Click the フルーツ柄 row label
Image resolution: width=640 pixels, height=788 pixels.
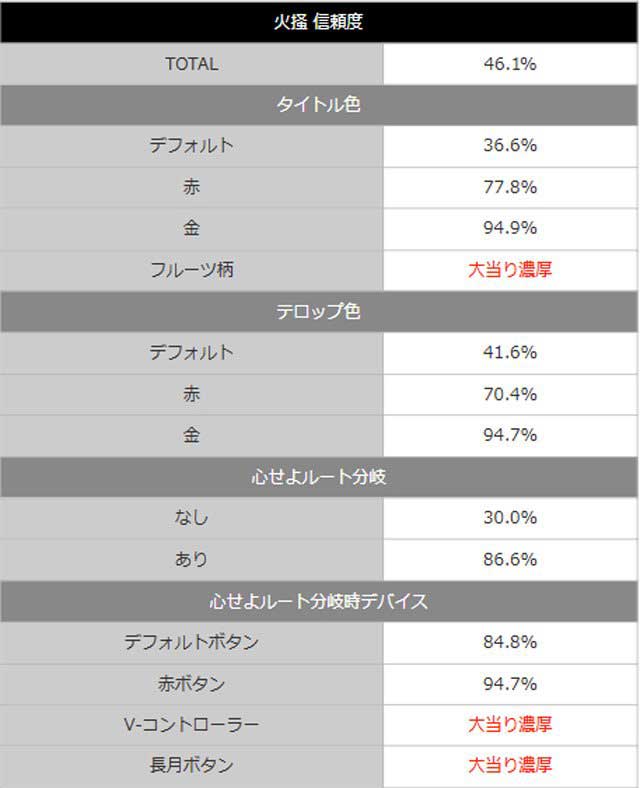click(x=191, y=270)
